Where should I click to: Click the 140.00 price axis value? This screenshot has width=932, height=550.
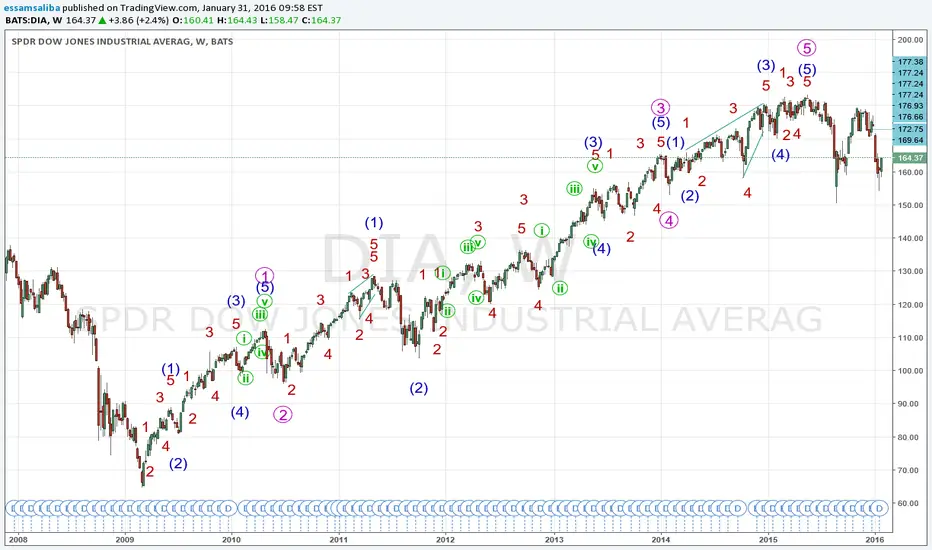pos(910,238)
